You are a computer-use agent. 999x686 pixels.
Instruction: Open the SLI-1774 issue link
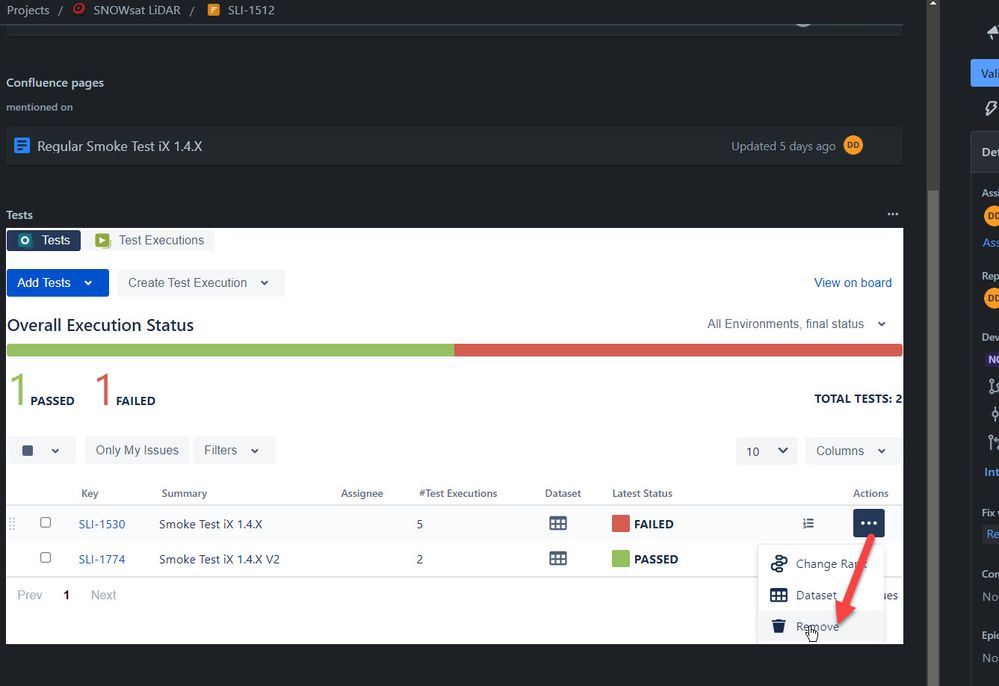pyautogui.click(x=101, y=559)
